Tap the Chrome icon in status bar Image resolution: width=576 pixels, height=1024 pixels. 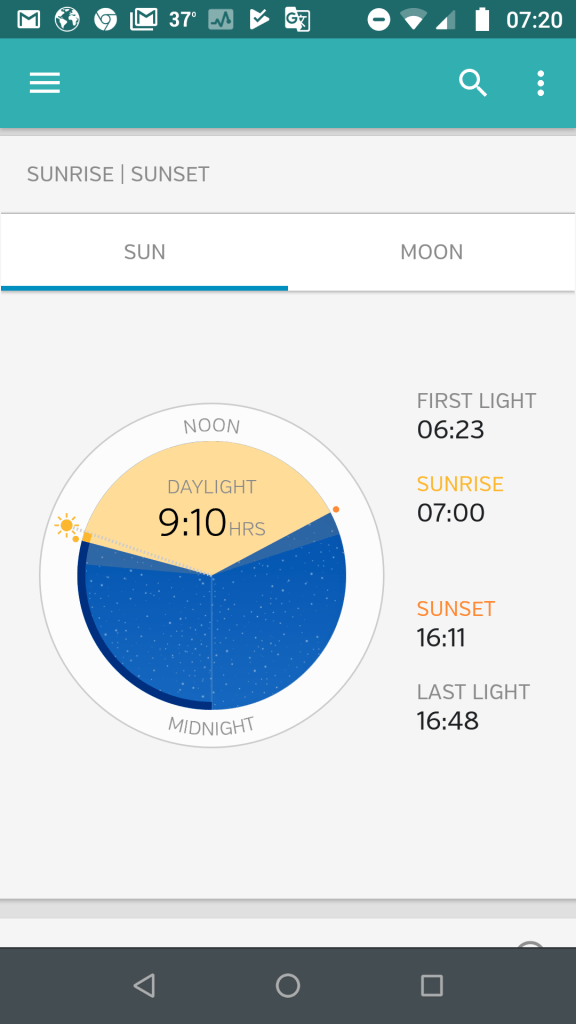click(105, 20)
